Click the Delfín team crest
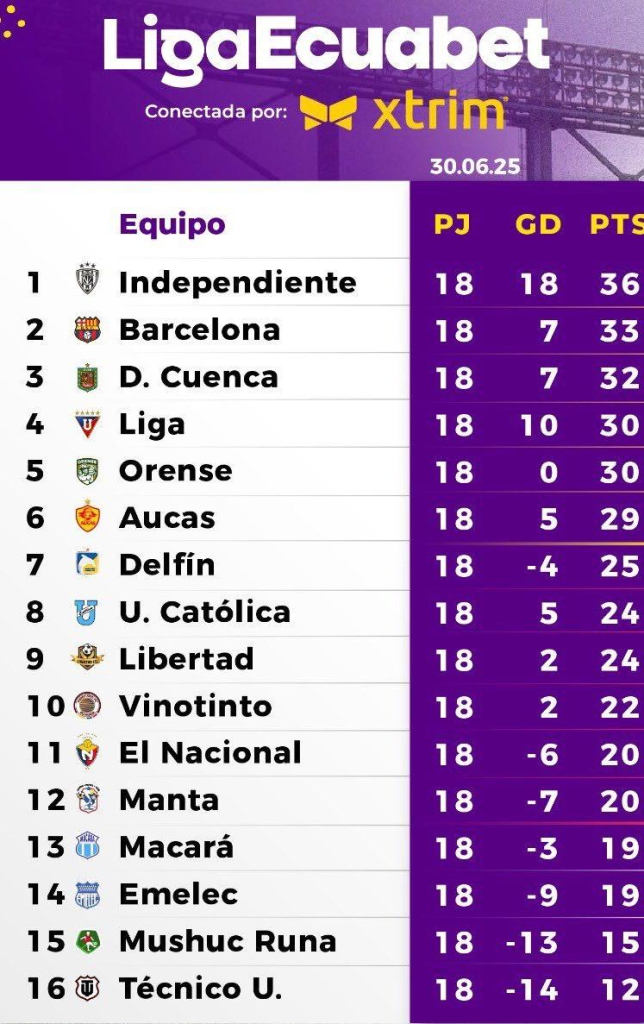Screen dimensions: 644x1024 tap(87, 564)
